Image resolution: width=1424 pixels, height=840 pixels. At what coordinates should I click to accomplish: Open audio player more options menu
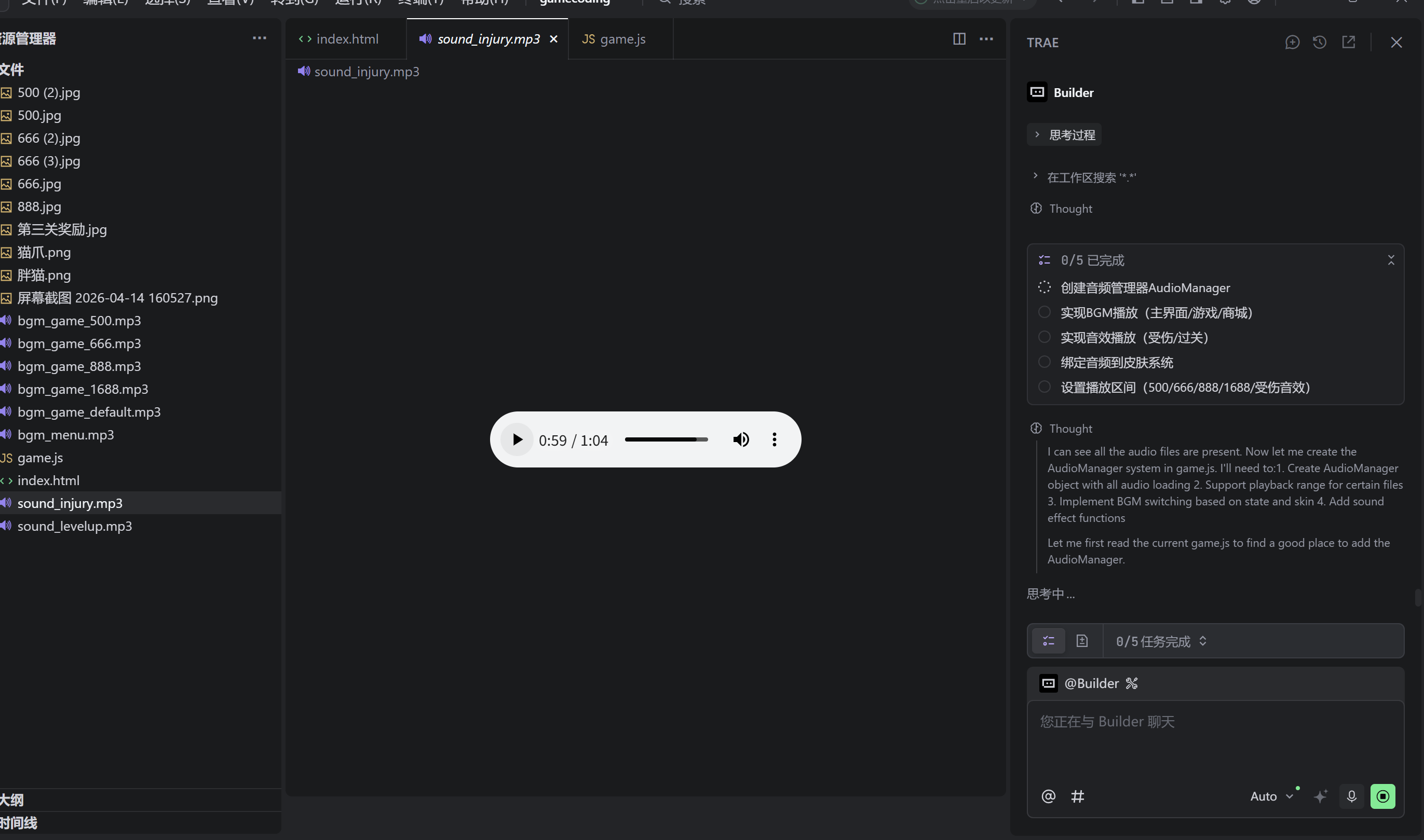coord(774,440)
